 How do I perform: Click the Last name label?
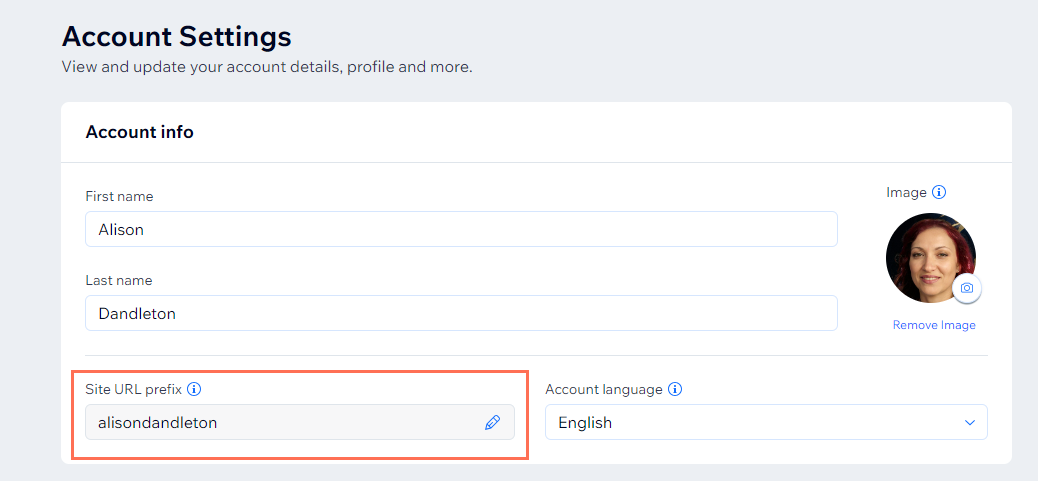119,280
